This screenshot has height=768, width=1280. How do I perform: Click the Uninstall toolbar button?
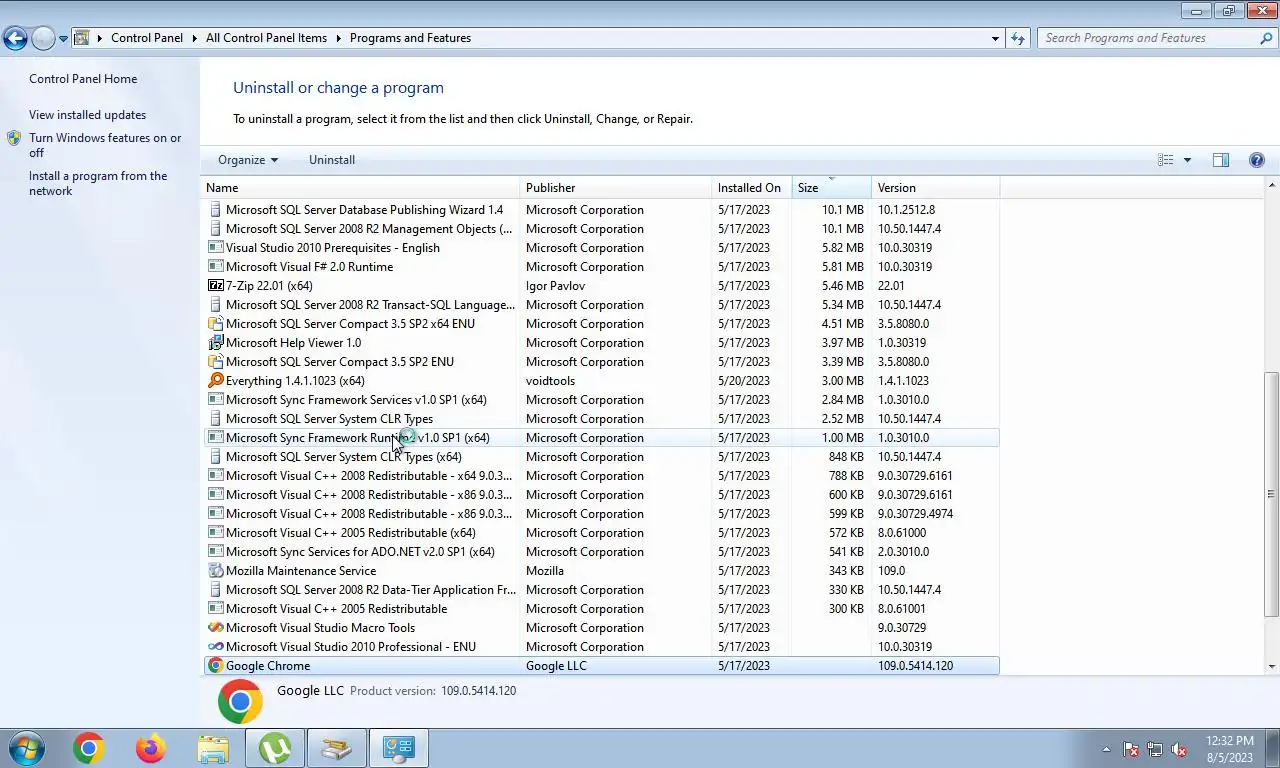(332, 160)
